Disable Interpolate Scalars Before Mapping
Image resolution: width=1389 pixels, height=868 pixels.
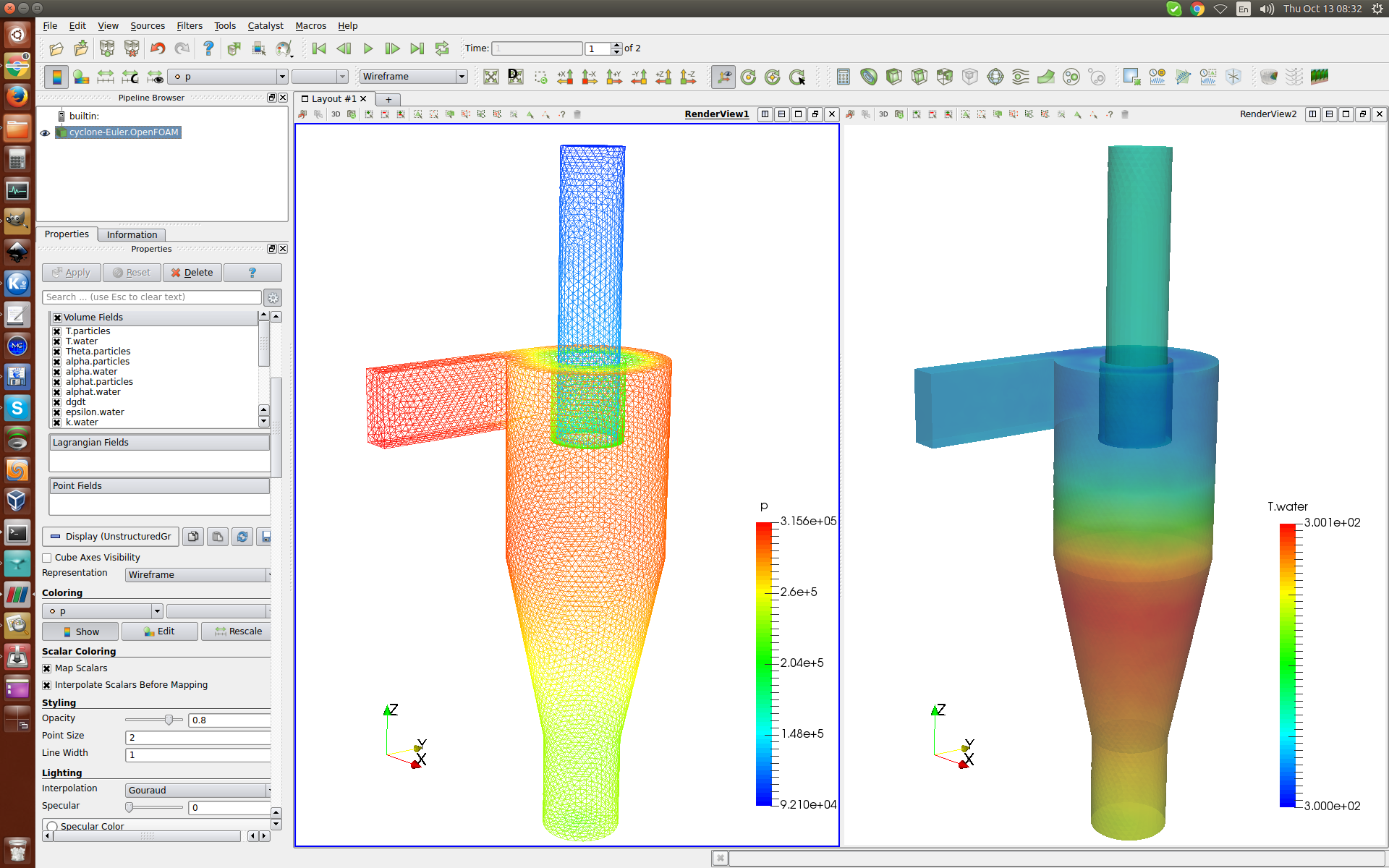[x=47, y=685]
